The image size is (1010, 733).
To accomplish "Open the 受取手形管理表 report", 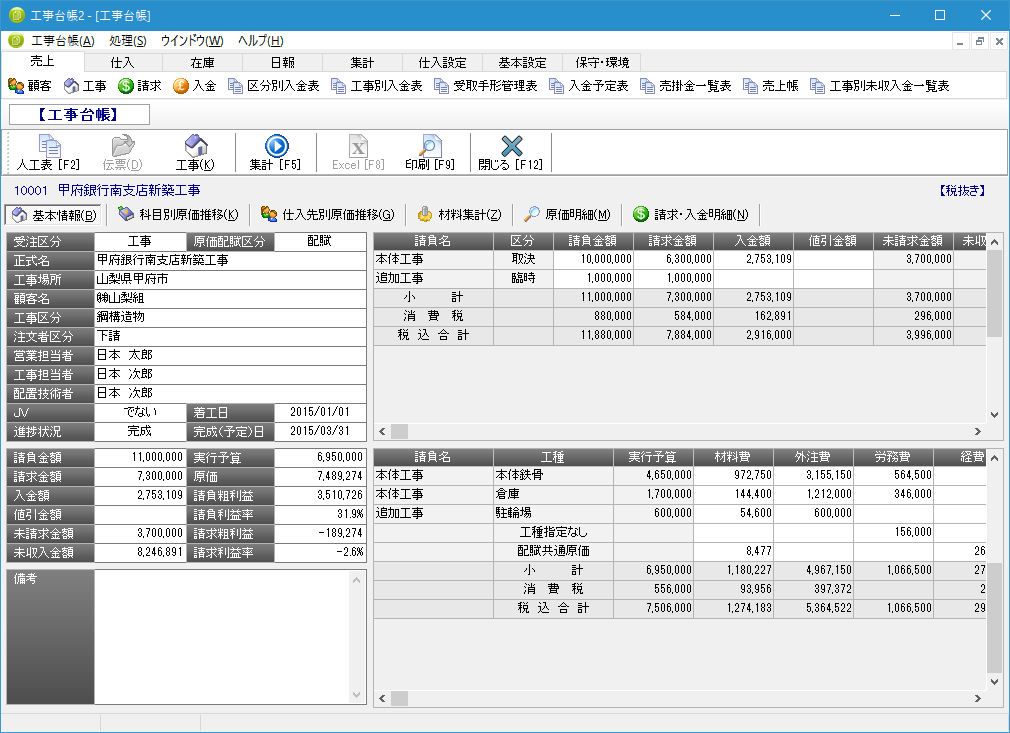I will tap(486, 86).
